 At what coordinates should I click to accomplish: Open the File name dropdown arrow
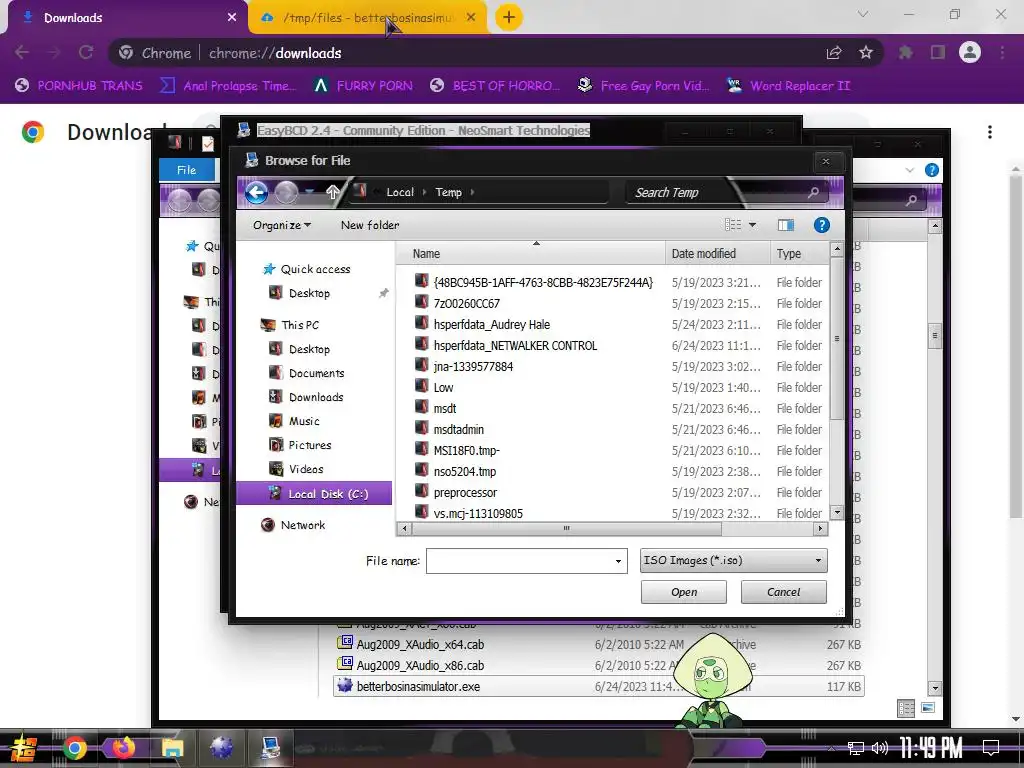(x=618, y=561)
